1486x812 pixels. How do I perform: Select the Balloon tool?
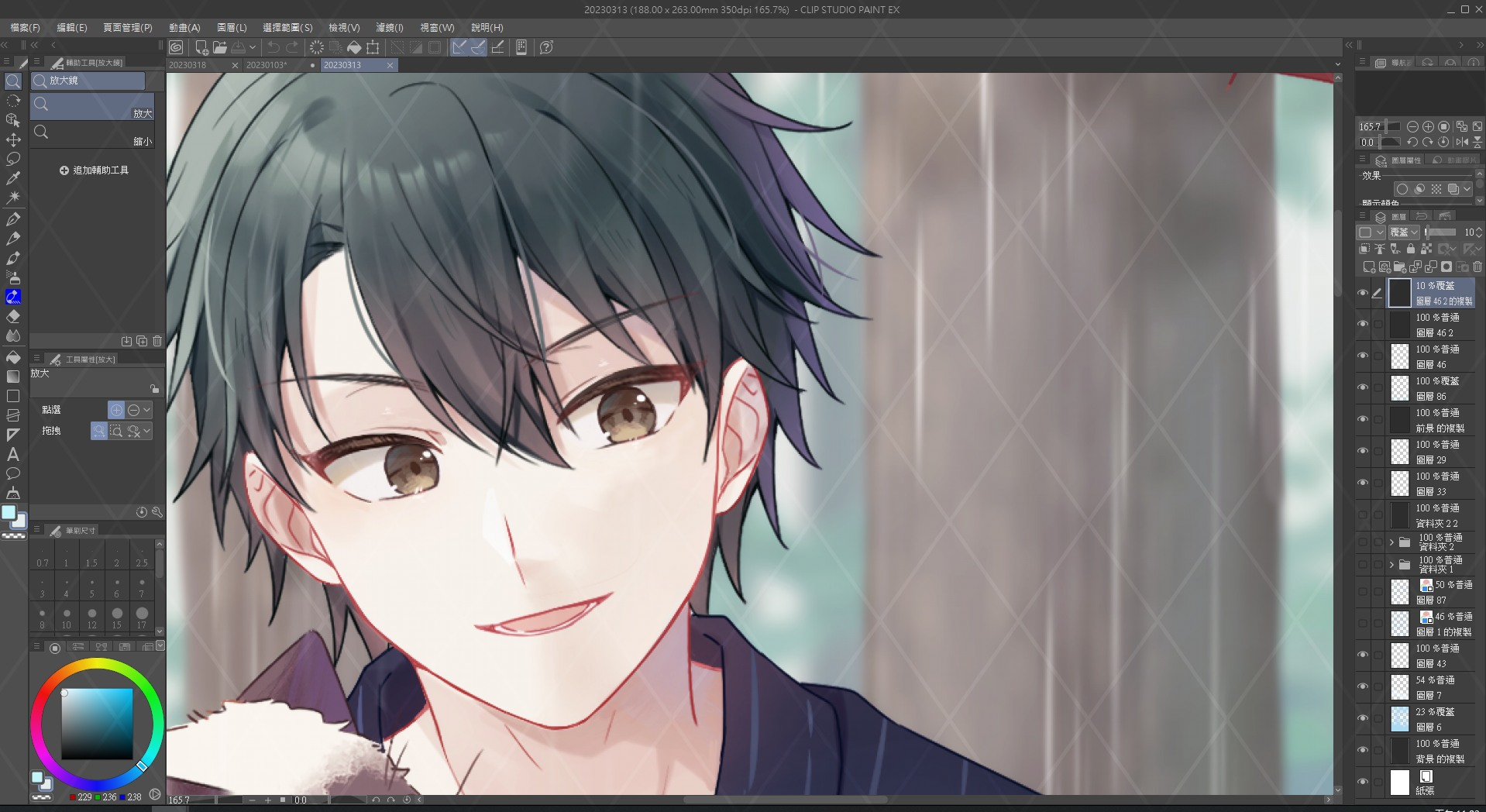(x=13, y=473)
